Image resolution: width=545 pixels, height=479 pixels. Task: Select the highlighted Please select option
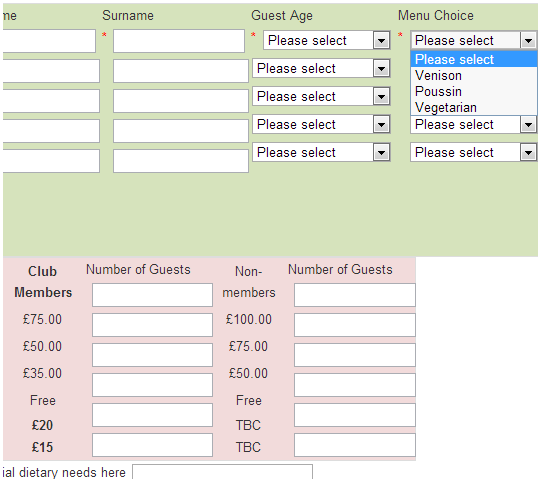tap(474, 59)
